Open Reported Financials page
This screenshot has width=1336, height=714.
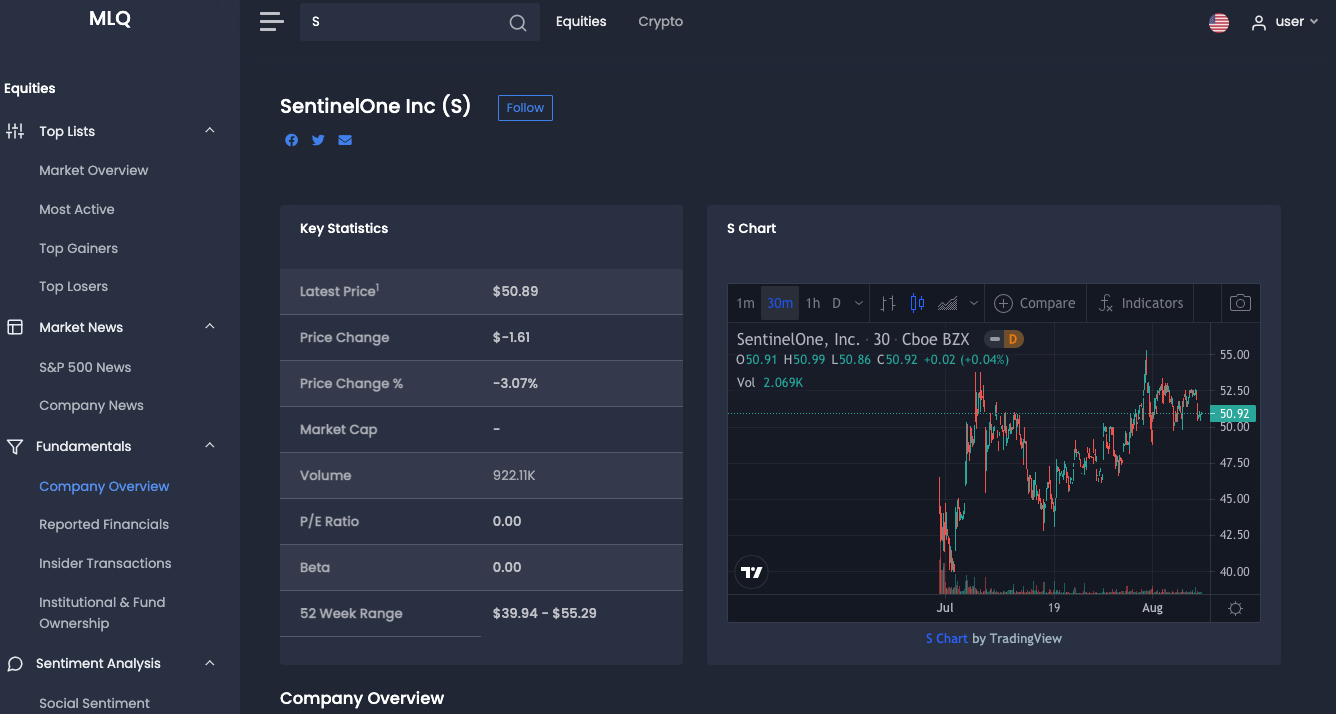(x=104, y=524)
